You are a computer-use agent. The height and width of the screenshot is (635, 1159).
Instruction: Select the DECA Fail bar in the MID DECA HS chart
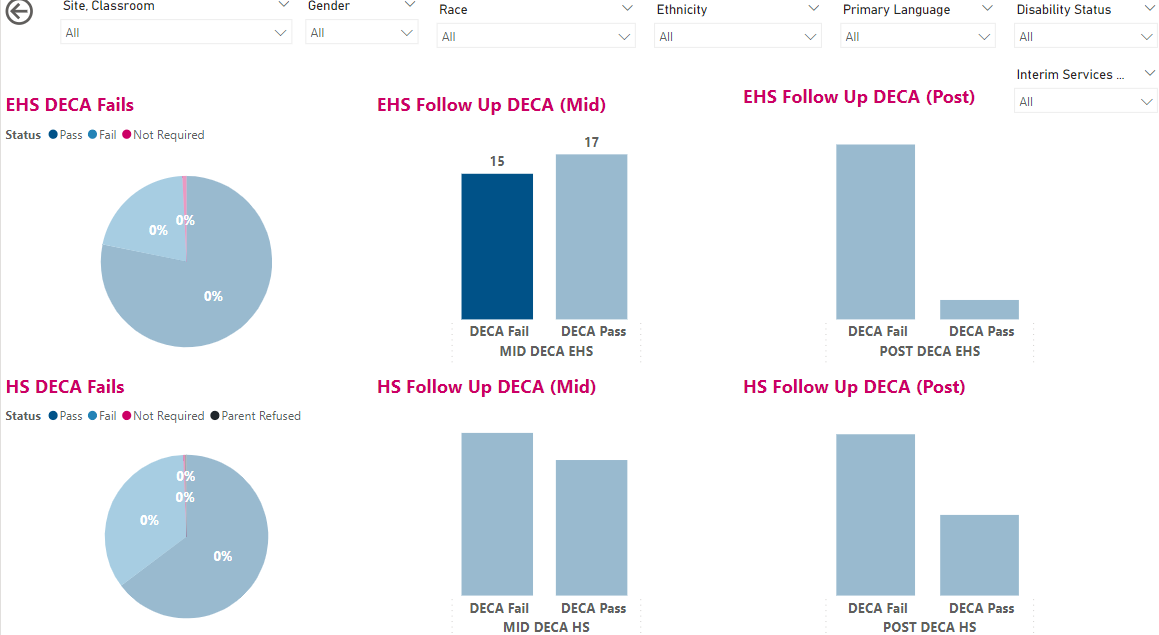(497, 514)
